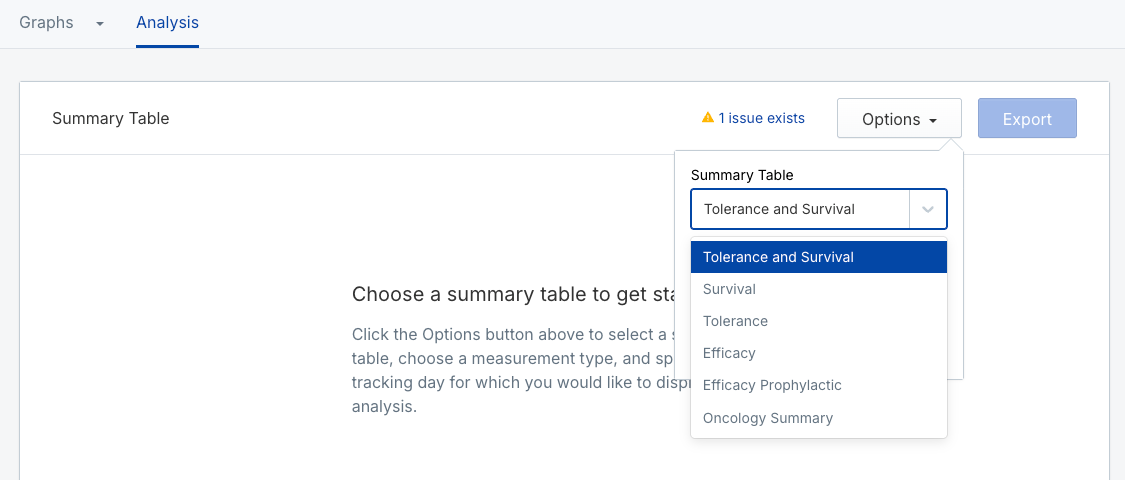Select Oncology Summary from the list
This screenshot has height=480, width=1125.
click(x=768, y=418)
